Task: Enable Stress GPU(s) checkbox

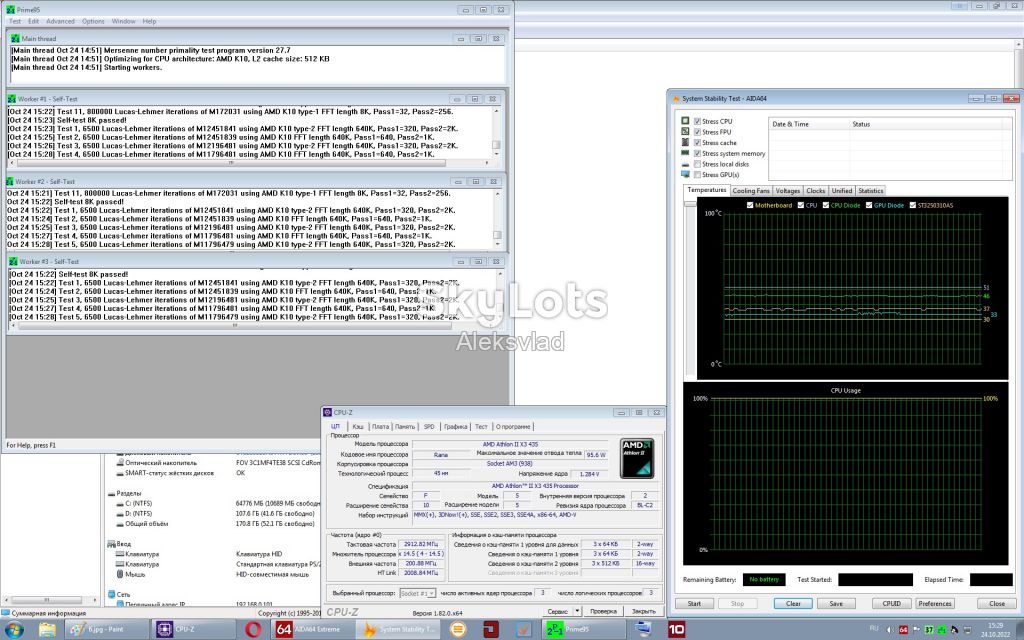Action: (x=697, y=174)
